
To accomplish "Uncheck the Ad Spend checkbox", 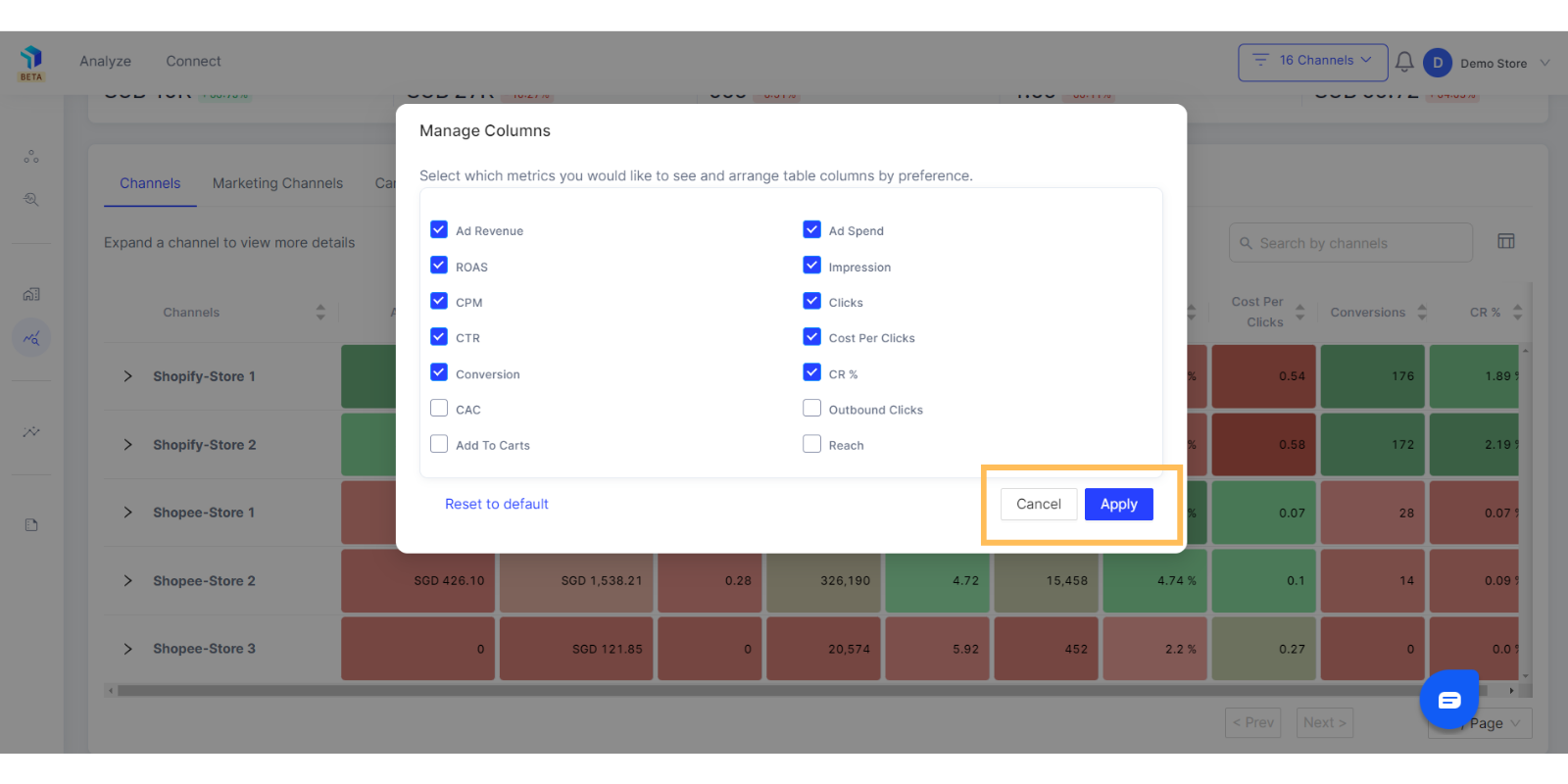I will [x=812, y=229].
